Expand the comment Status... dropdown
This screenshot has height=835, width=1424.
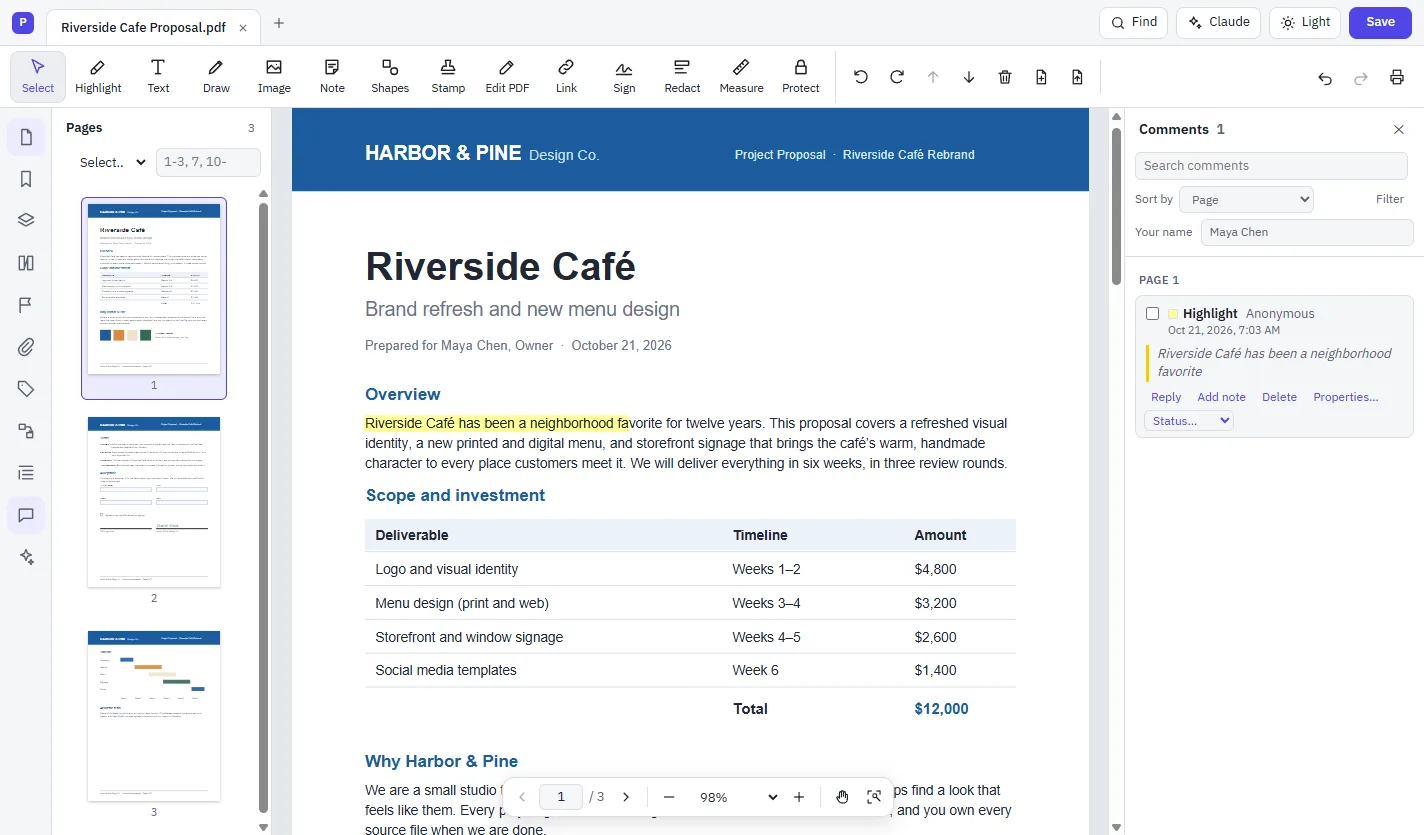[x=1189, y=421]
